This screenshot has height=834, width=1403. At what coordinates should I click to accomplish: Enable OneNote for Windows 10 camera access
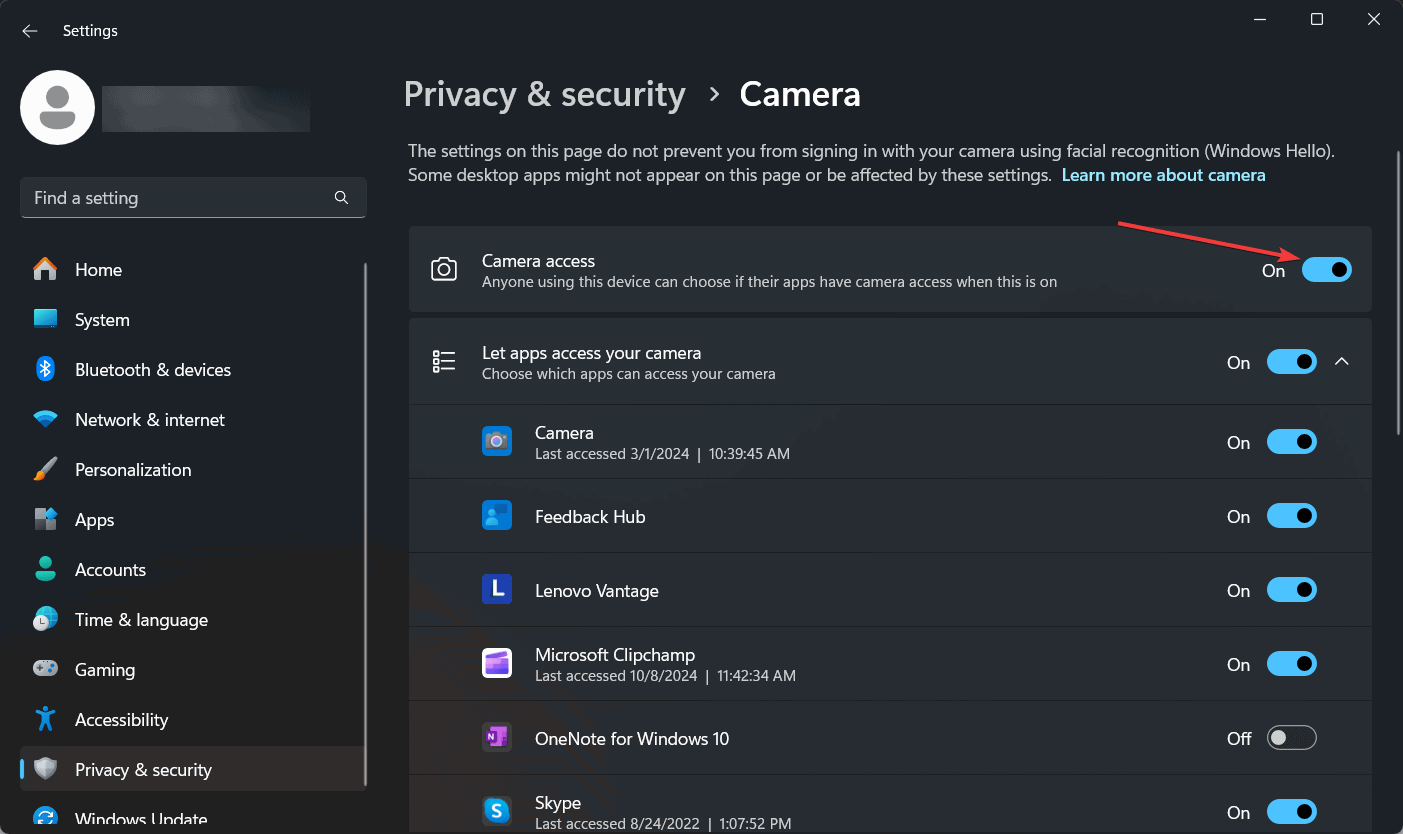(1291, 738)
